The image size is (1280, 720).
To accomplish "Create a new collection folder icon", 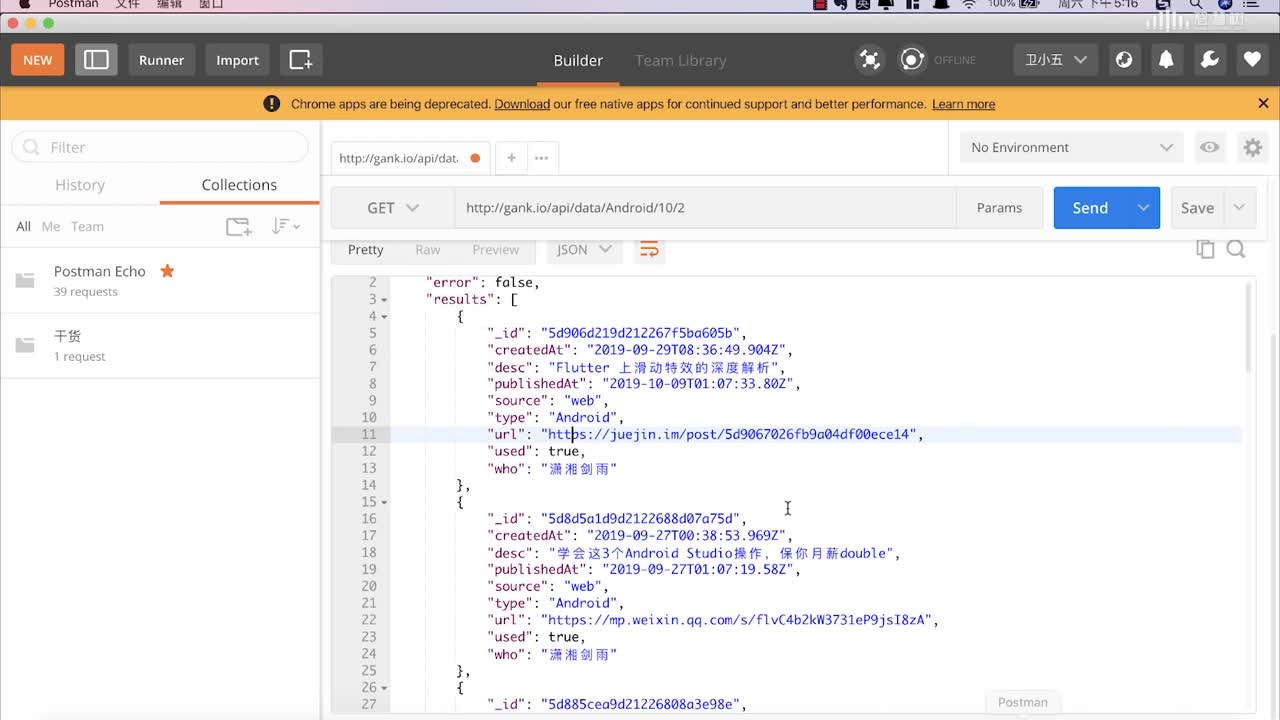I will coord(238,226).
